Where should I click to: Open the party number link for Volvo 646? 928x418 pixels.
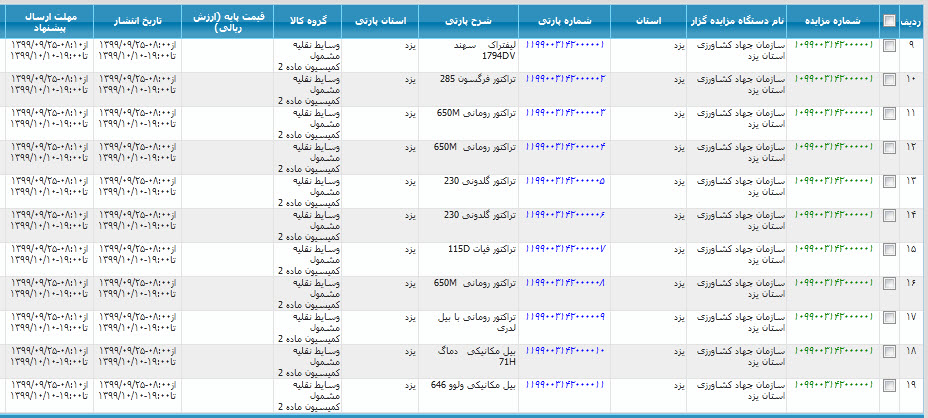[x=565, y=385]
